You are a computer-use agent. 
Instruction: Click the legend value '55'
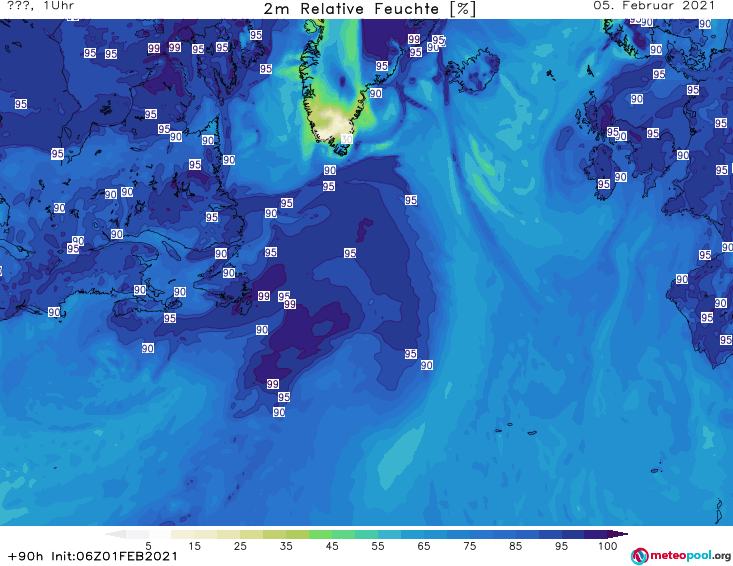click(x=378, y=546)
